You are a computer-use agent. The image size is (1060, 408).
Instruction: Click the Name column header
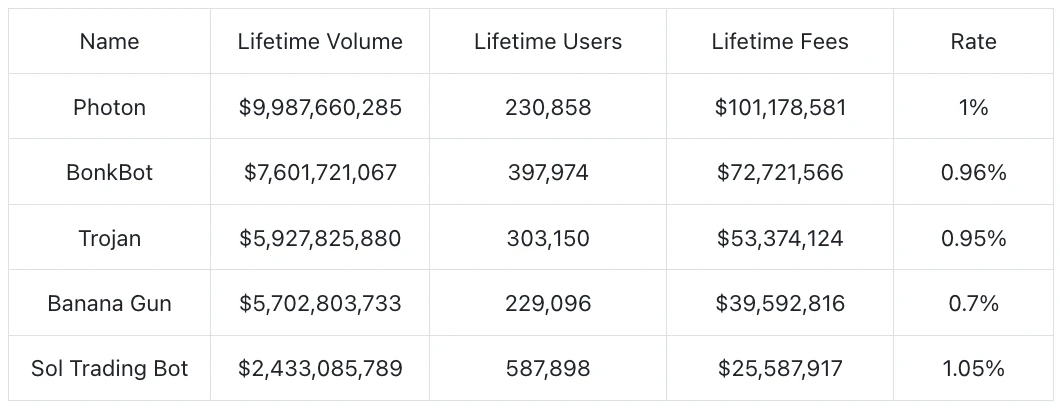point(109,42)
